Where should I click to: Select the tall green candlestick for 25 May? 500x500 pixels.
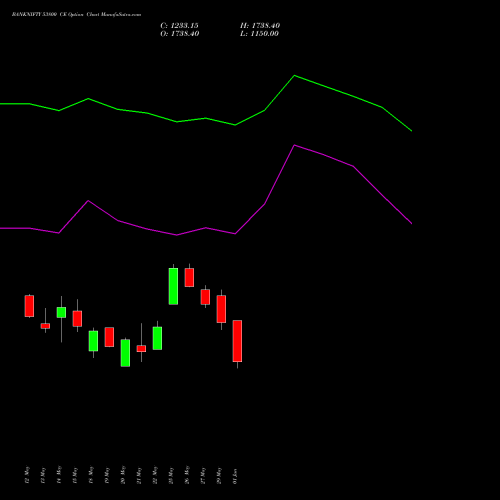click(173, 286)
